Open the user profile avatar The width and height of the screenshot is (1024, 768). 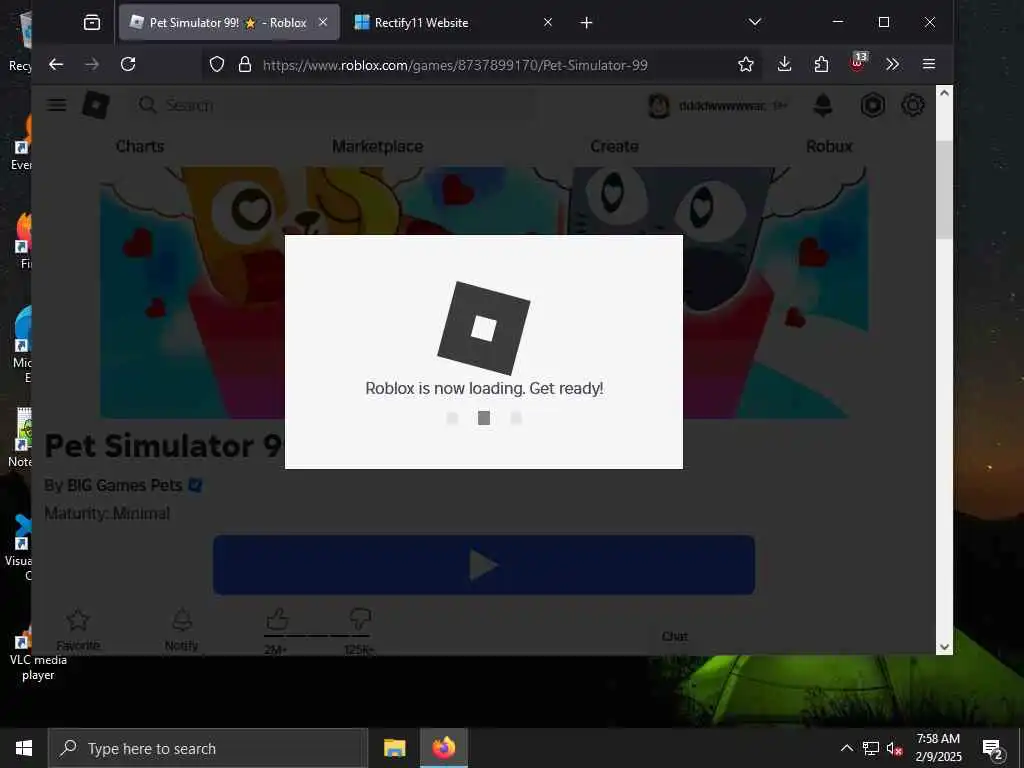click(x=659, y=106)
